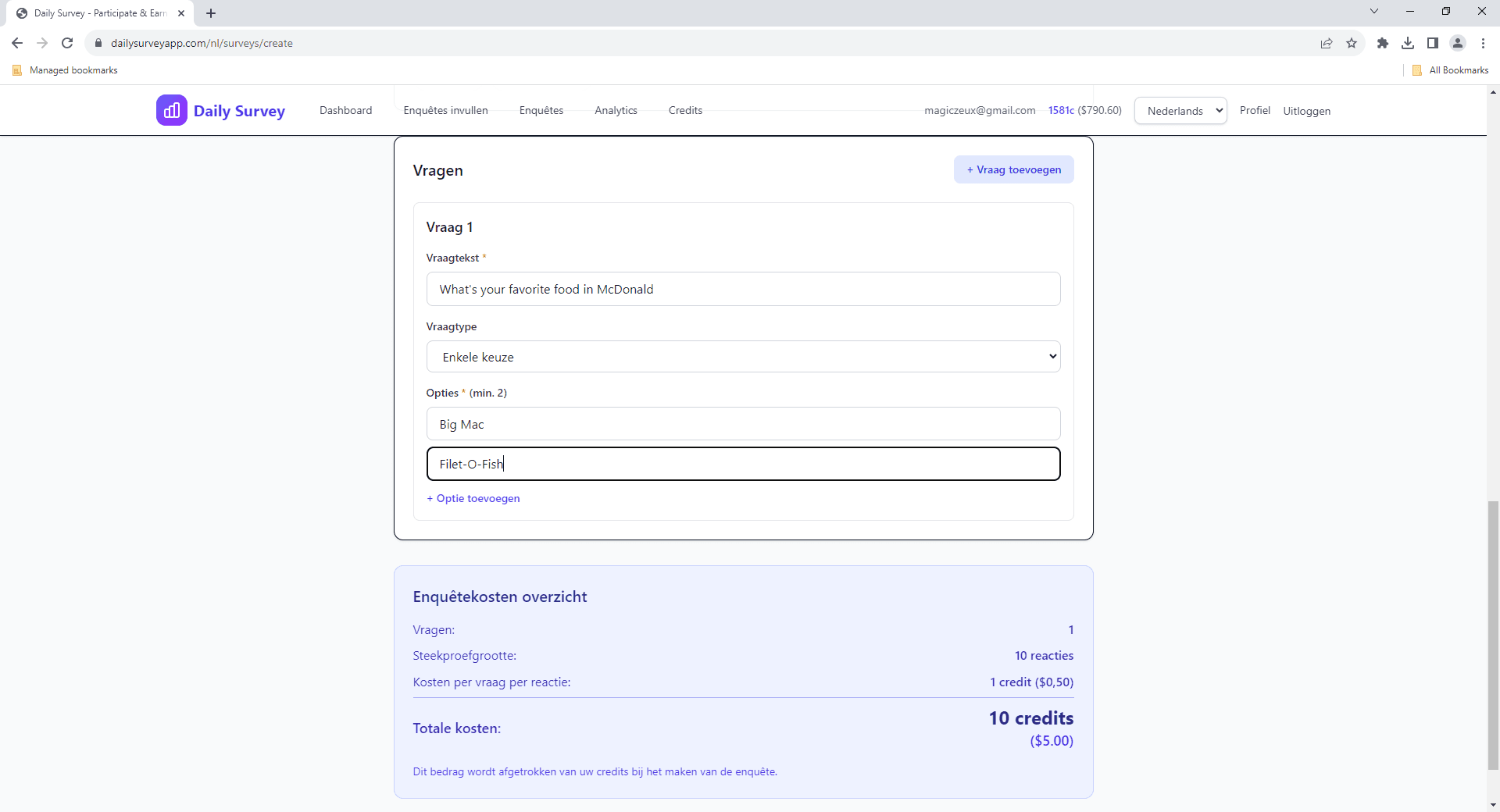This screenshot has width=1500, height=812.
Task: Open the browser side panel icon
Action: click(1434, 43)
